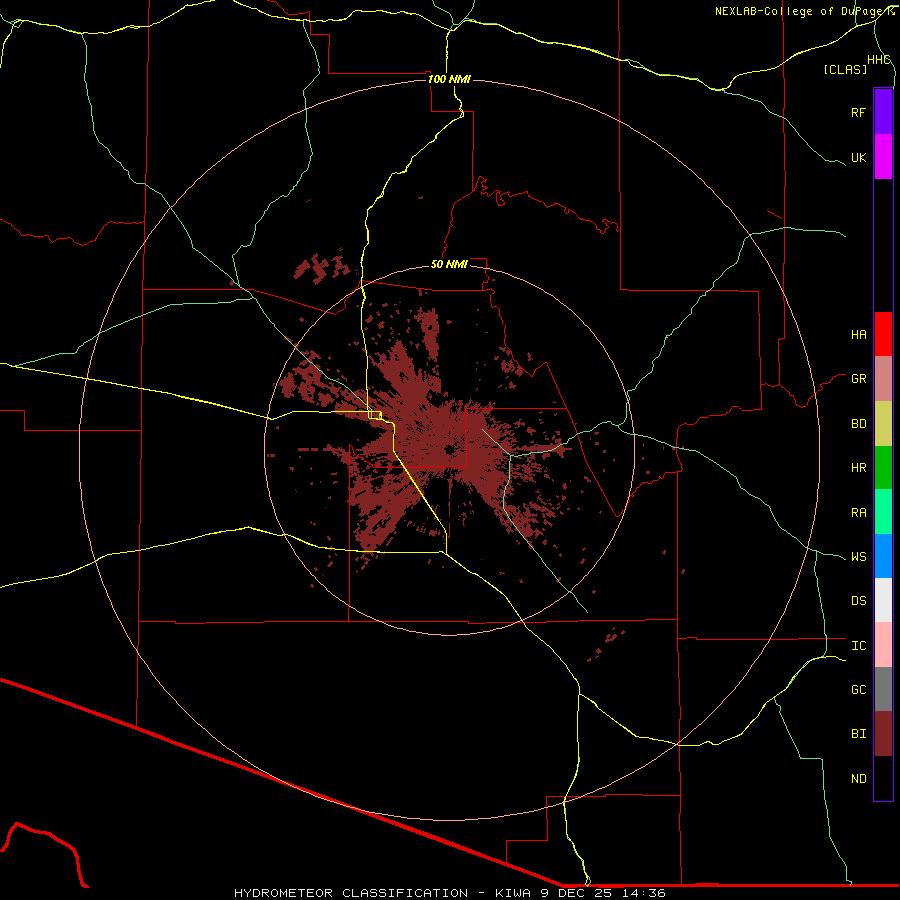Click the "100 NMI" range ring label
Screen dimensions: 900x900
click(449, 79)
